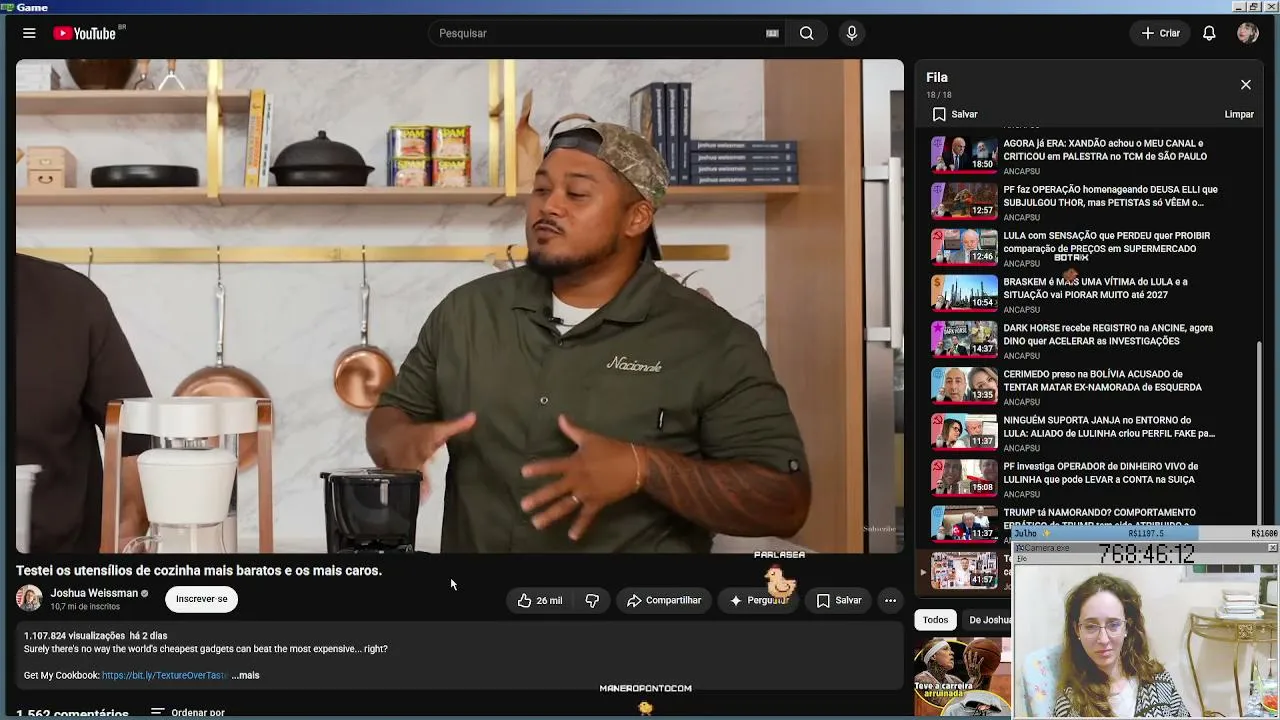Open the 10:54 BRASKEM video thumbnail
Screen dimensions: 1280x720
pos(964,292)
